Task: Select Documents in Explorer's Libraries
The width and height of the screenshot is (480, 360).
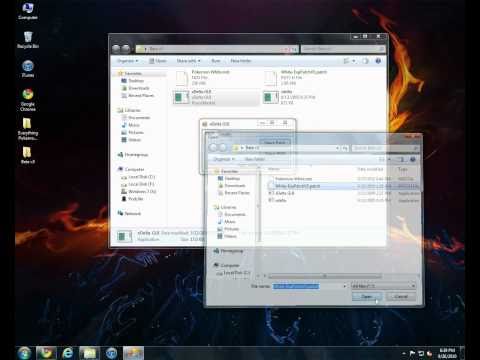Action: [136, 118]
